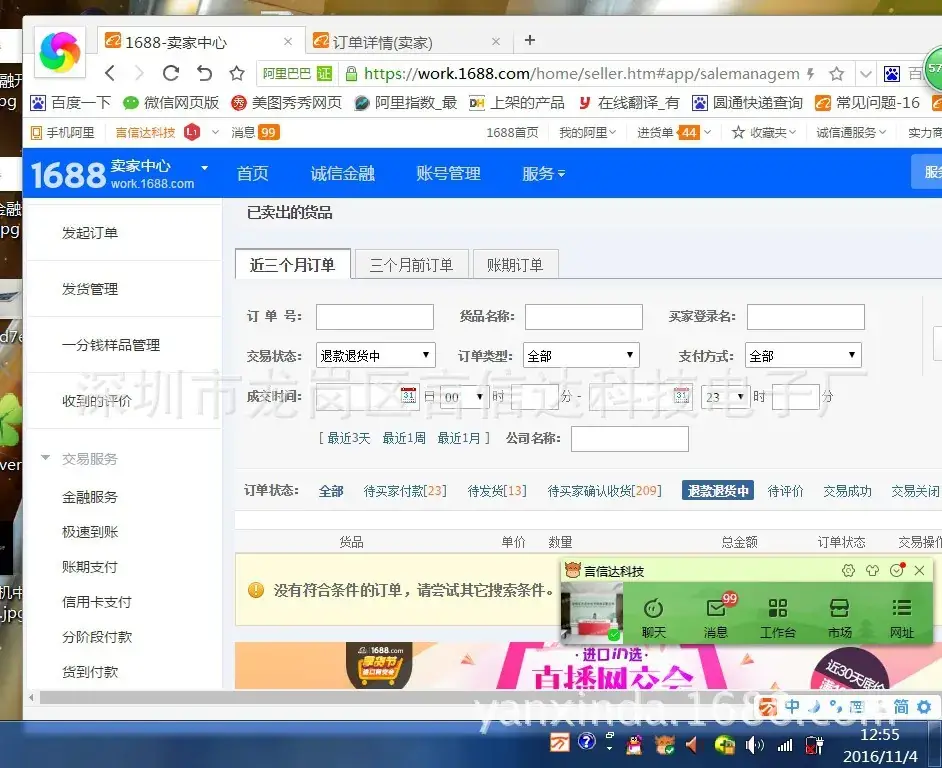This screenshot has width=942, height=768.
Task: Filter orders by 待买家付款[23]
Action: [405, 491]
